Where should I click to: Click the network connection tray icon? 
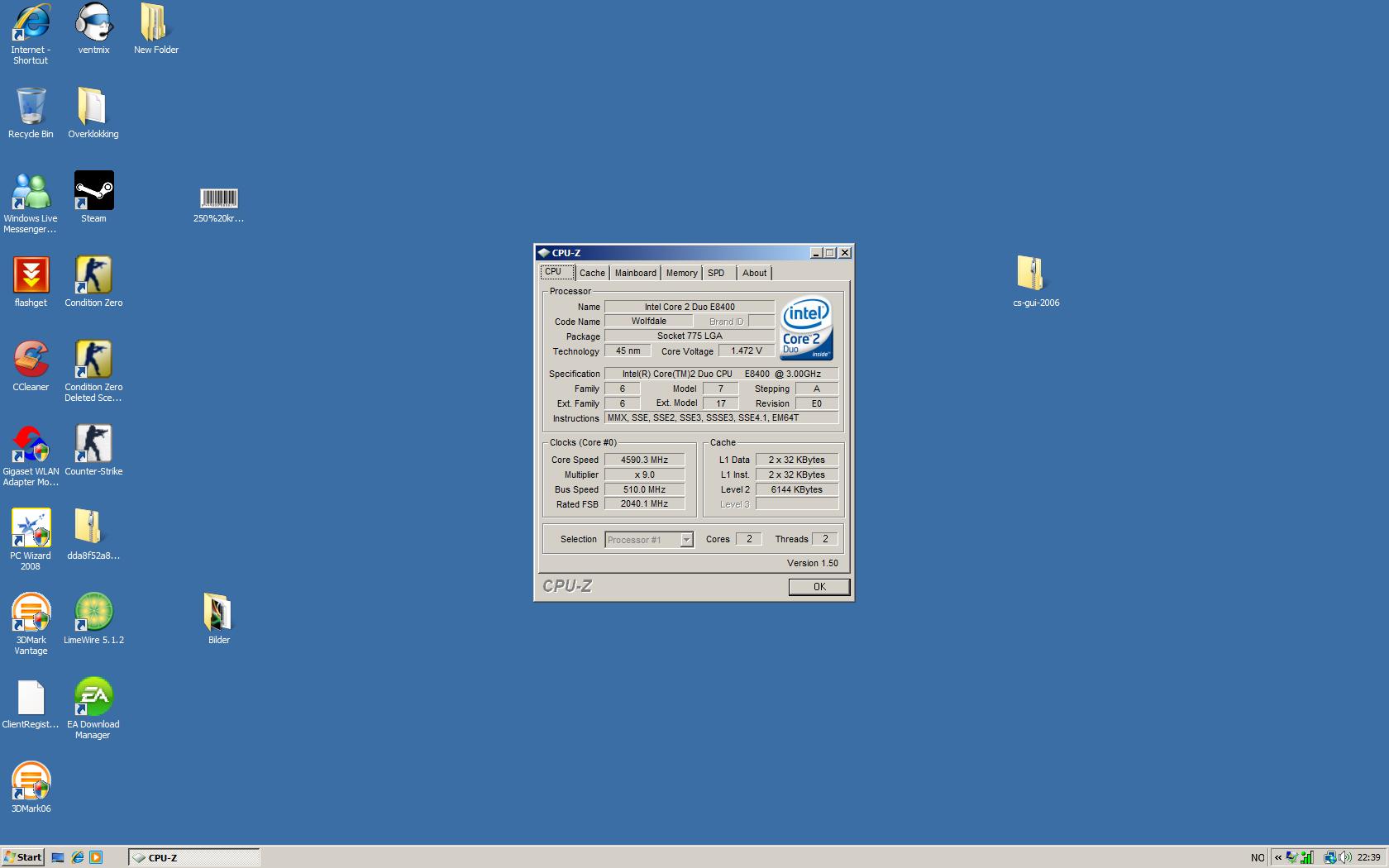1330,857
